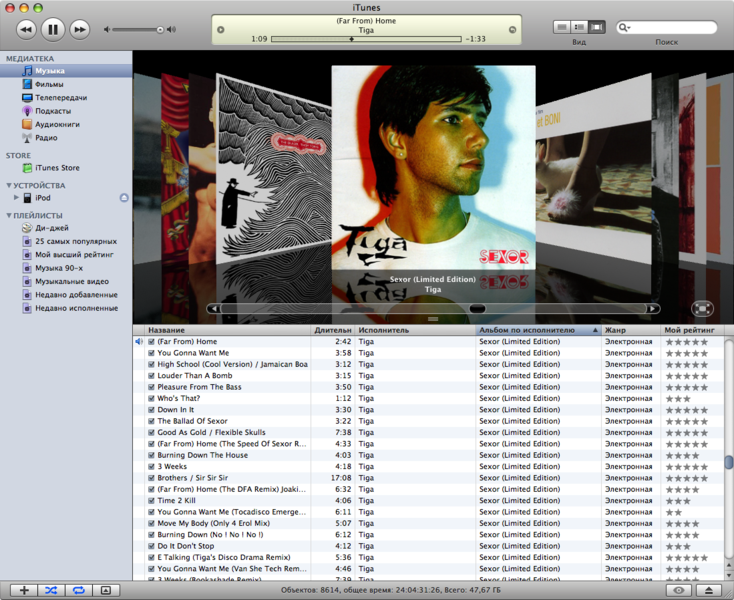Switch to list view button
The height and width of the screenshot is (600, 734).
coord(563,27)
